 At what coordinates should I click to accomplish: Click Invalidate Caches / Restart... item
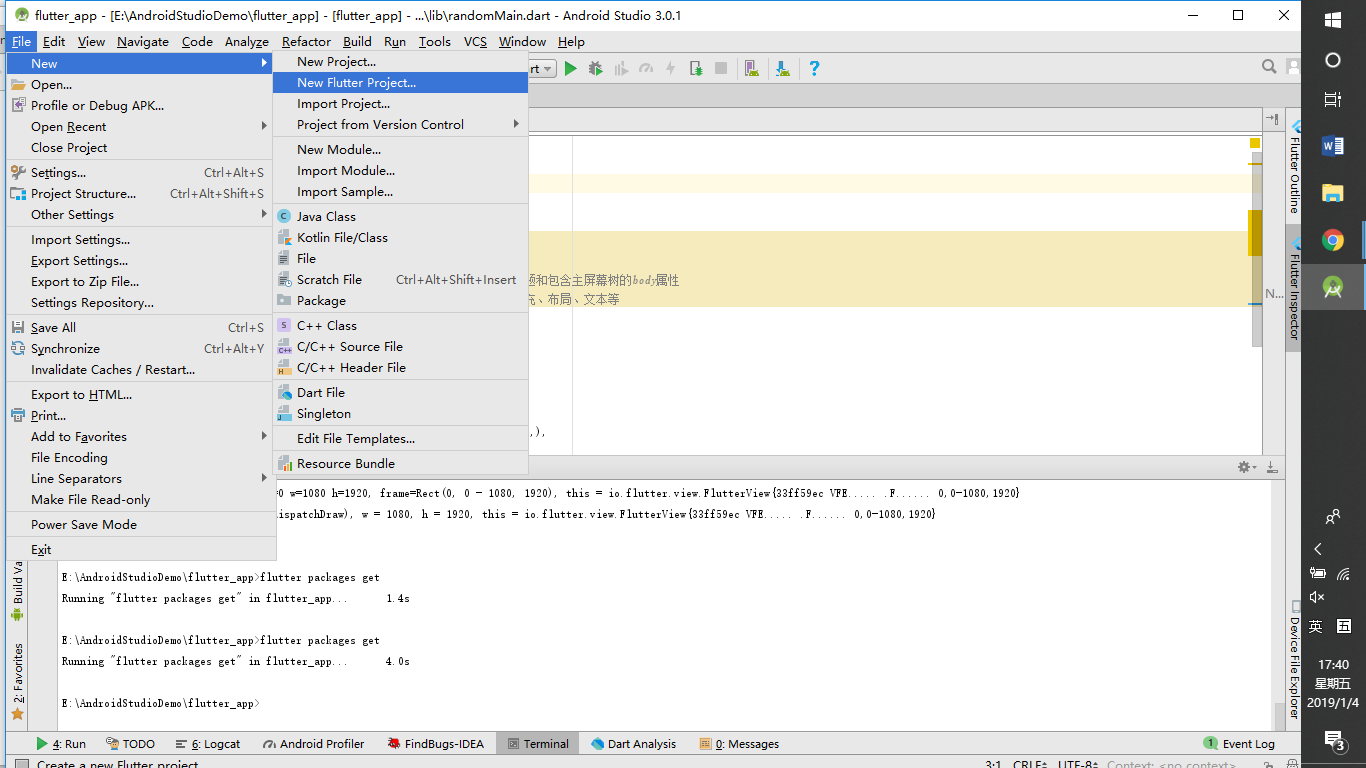[141, 369]
